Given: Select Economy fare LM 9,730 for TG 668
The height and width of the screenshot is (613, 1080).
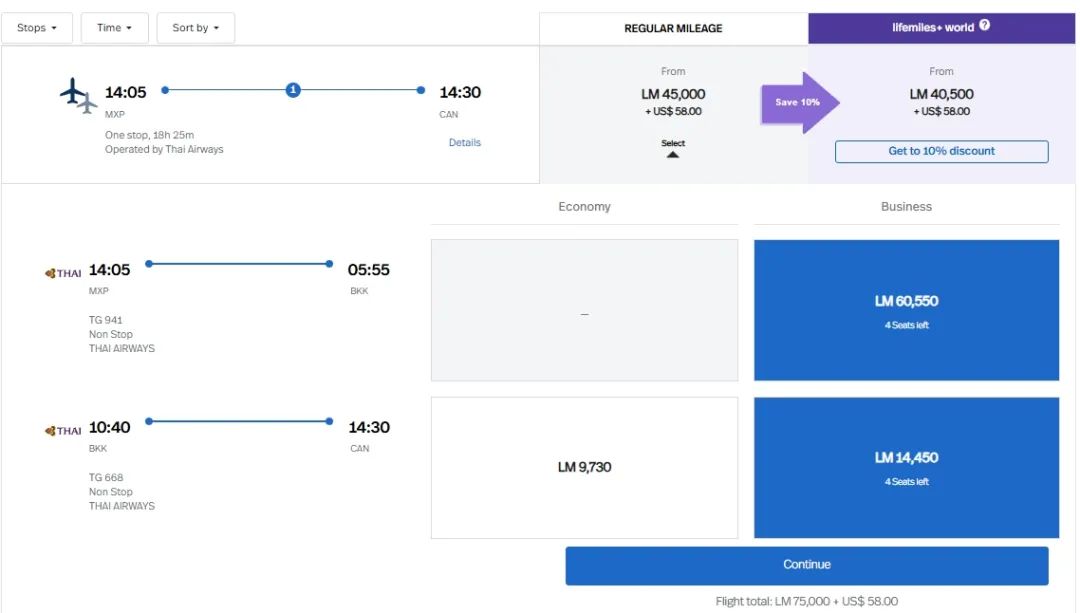Looking at the screenshot, I should point(584,467).
